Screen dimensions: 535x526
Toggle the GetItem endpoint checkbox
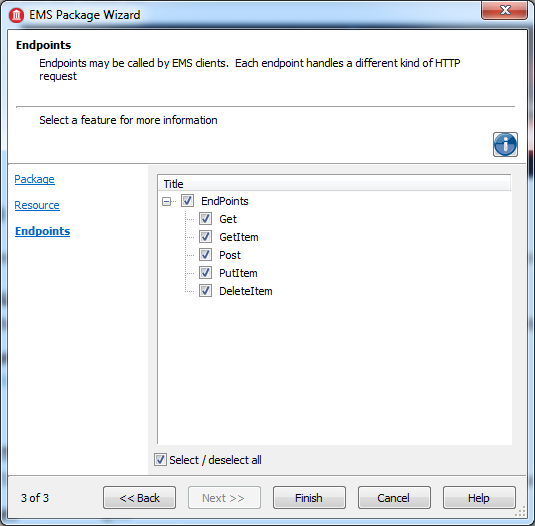point(205,237)
